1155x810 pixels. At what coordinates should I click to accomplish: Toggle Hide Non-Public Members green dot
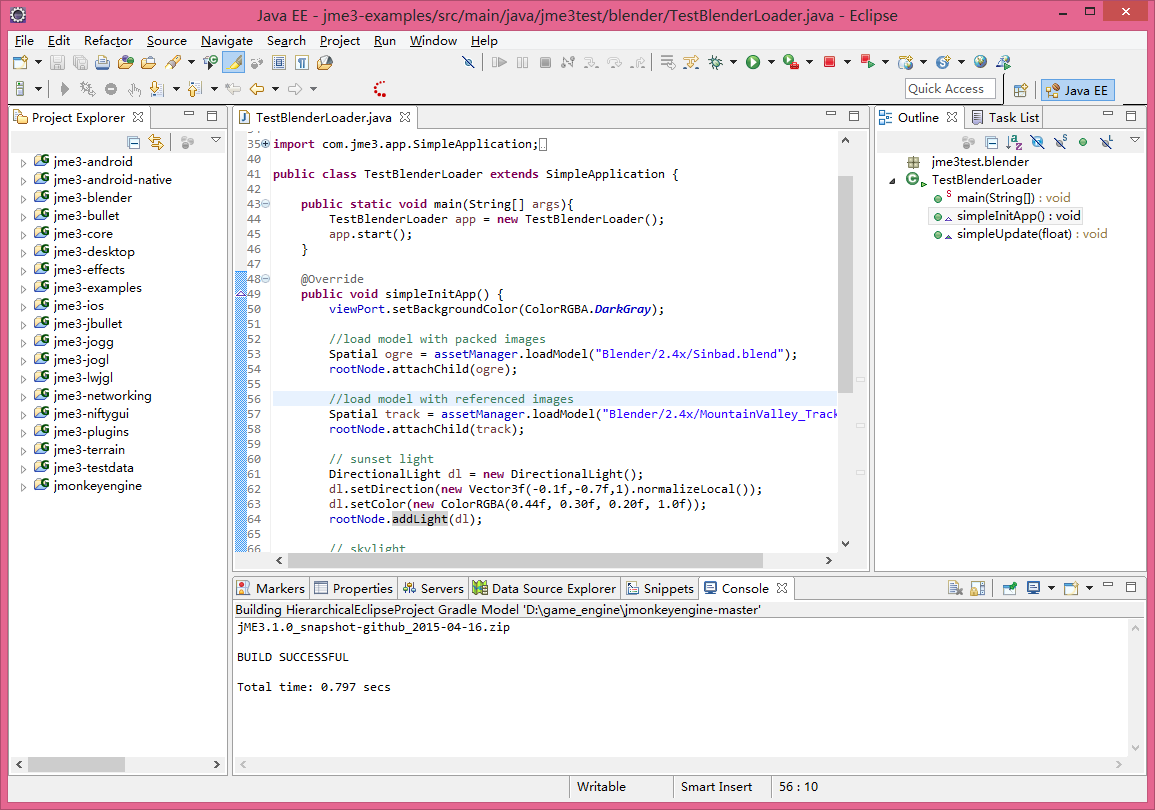click(x=1083, y=142)
